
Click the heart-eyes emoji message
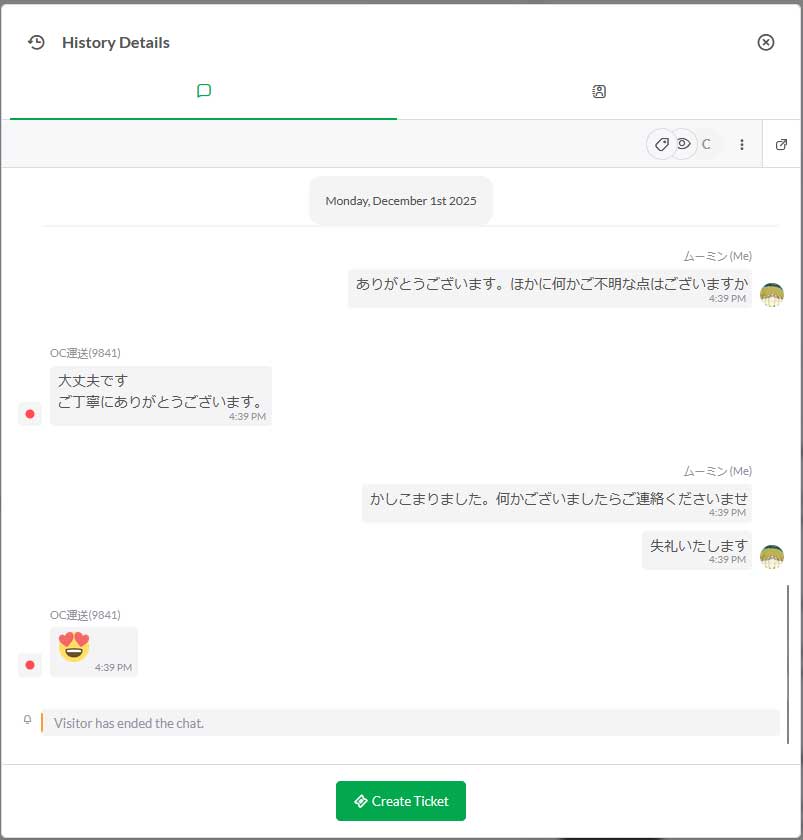coord(74,647)
